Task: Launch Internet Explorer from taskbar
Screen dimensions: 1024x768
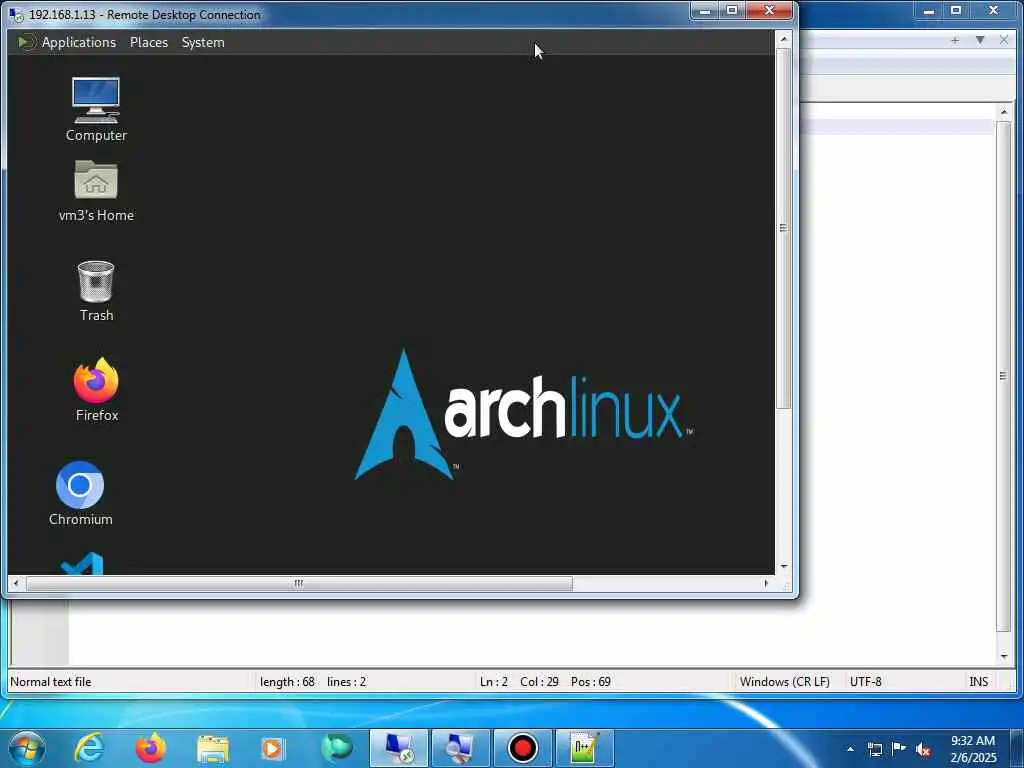Action: [89, 748]
